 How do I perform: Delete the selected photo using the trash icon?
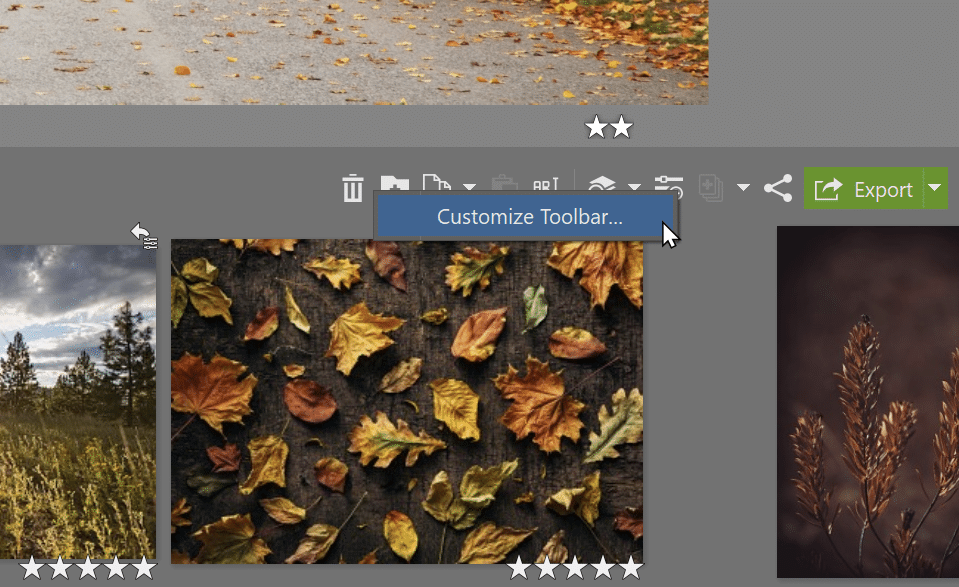tap(352, 187)
